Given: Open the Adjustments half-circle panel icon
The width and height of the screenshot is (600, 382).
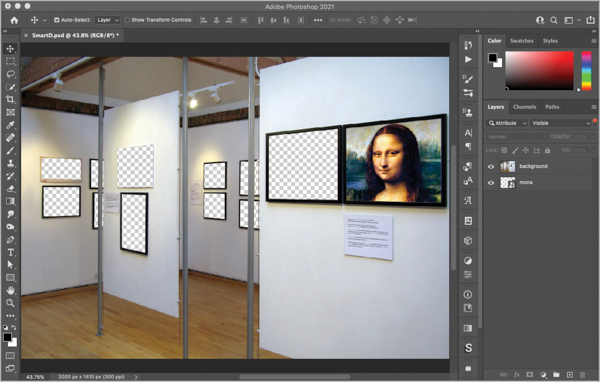Looking at the screenshot, I should click(468, 261).
